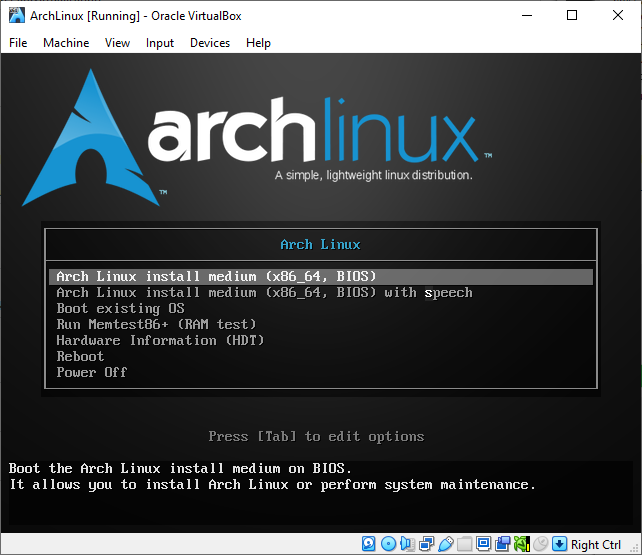Viewport: 642px width, 555px height.
Task: Click the shared folders status icon
Action: (464, 544)
